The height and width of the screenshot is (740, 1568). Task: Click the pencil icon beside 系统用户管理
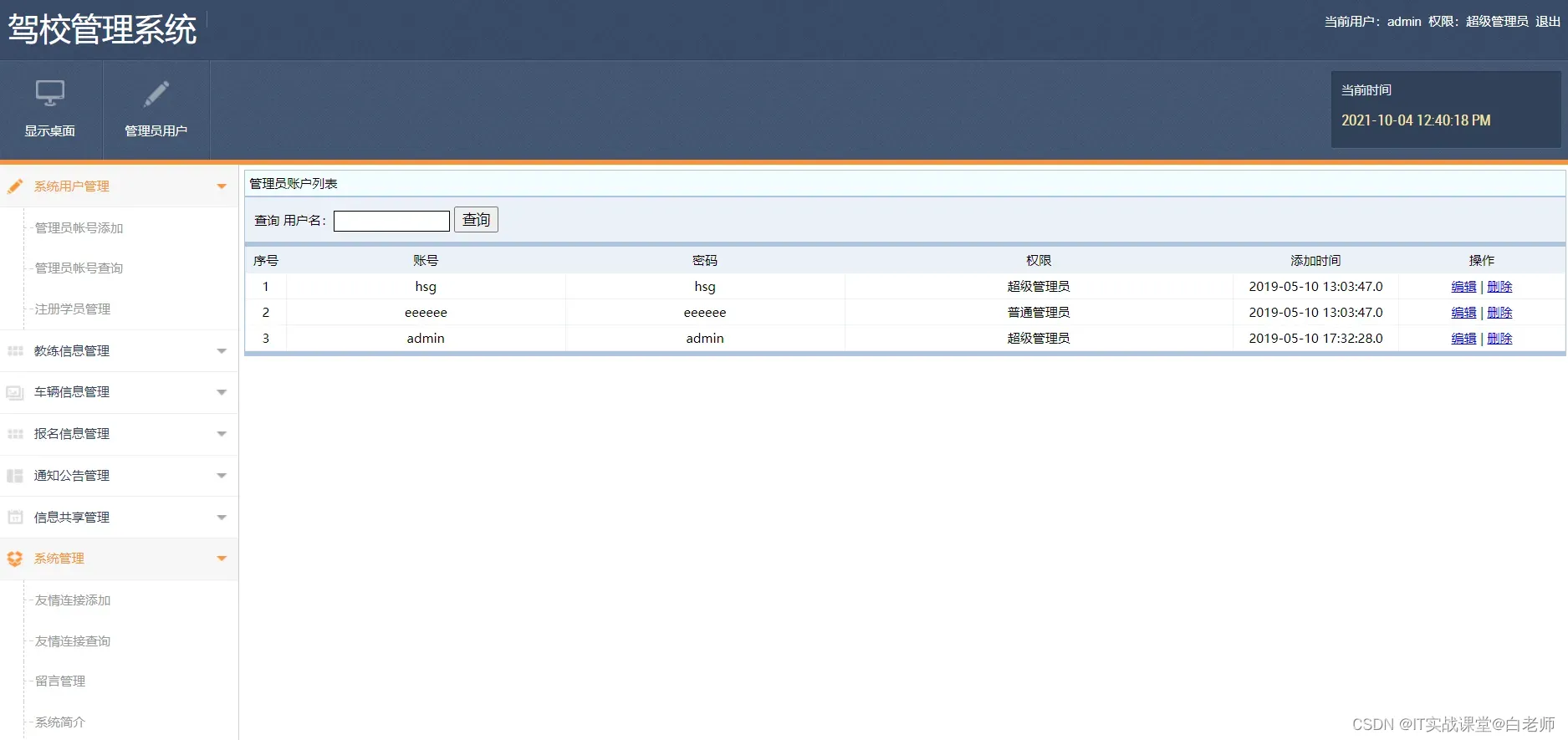[x=15, y=186]
